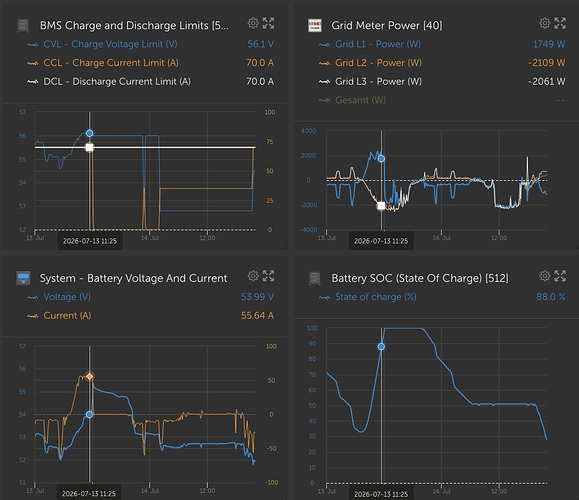The width and height of the screenshot is (579, 500).
Task: Toggle the Current (A) series
Action: (x=59, y=316)
